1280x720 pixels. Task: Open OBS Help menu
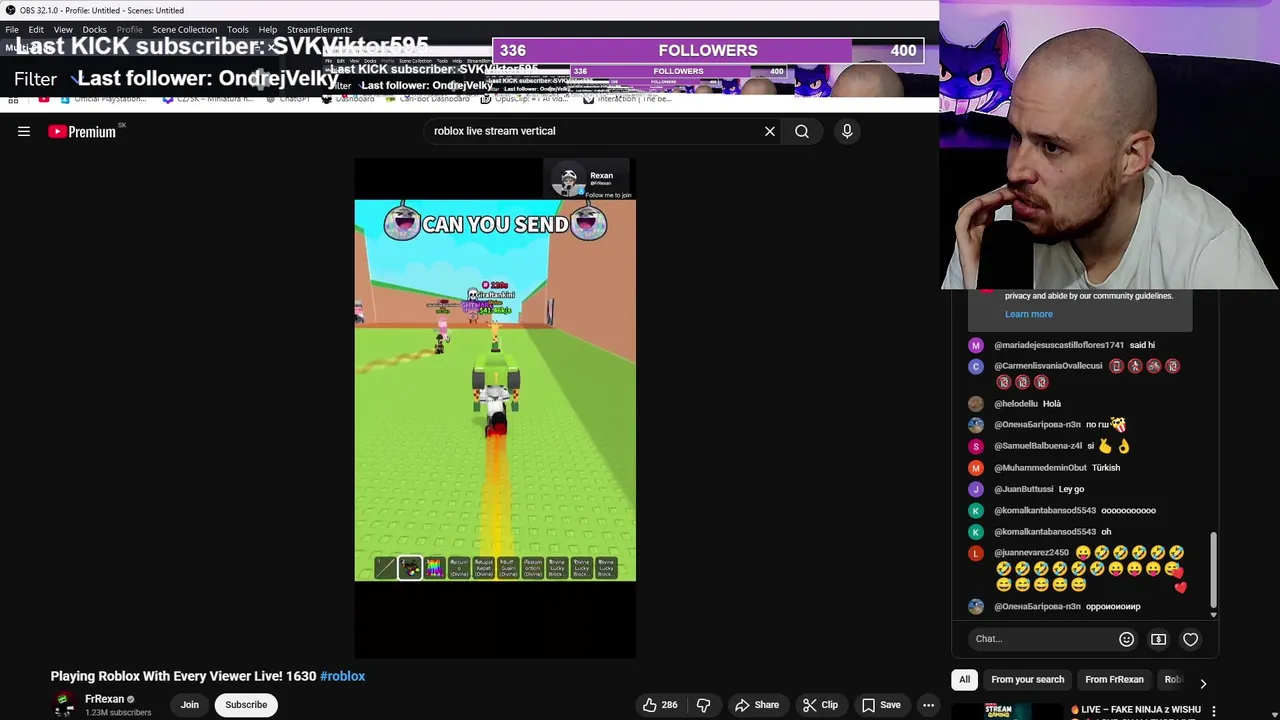267,30
